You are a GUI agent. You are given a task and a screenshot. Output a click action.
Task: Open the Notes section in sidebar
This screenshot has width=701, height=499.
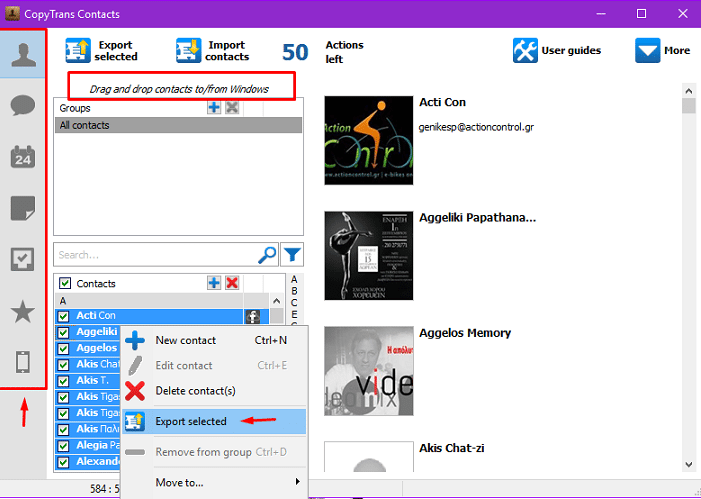(23, 208)
